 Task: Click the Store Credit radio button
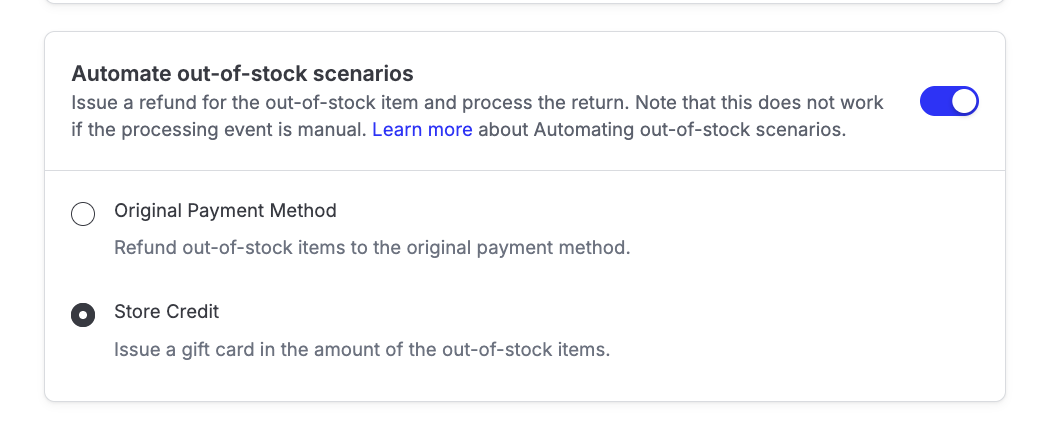(x=83, y=315)
